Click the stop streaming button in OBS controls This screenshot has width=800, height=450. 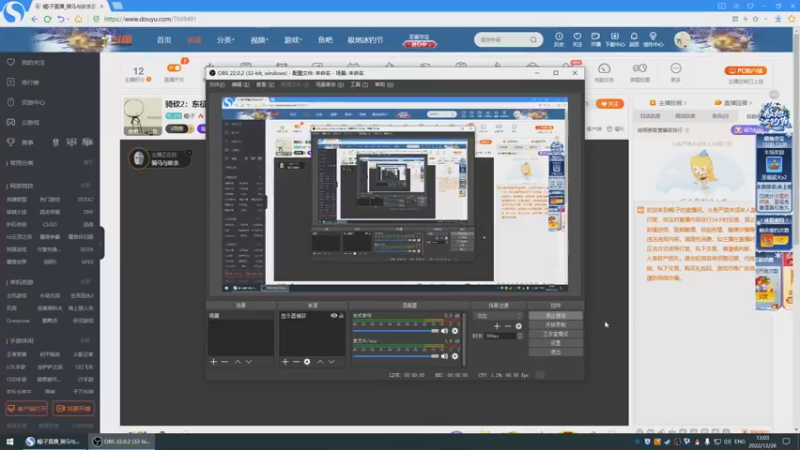[x=555, y=316]
